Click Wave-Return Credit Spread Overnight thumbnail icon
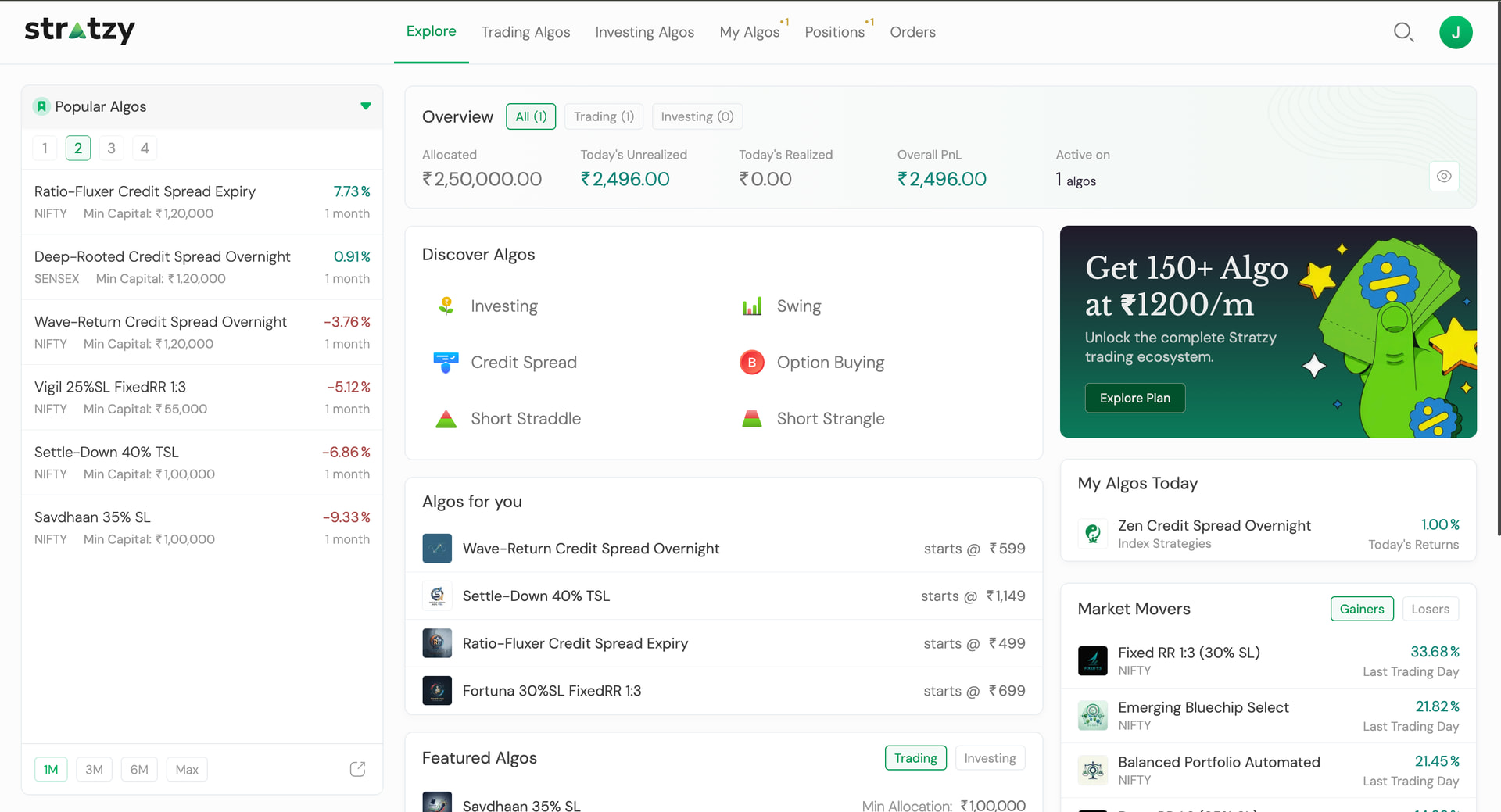 pyautogui.click(x=437, y=548)
